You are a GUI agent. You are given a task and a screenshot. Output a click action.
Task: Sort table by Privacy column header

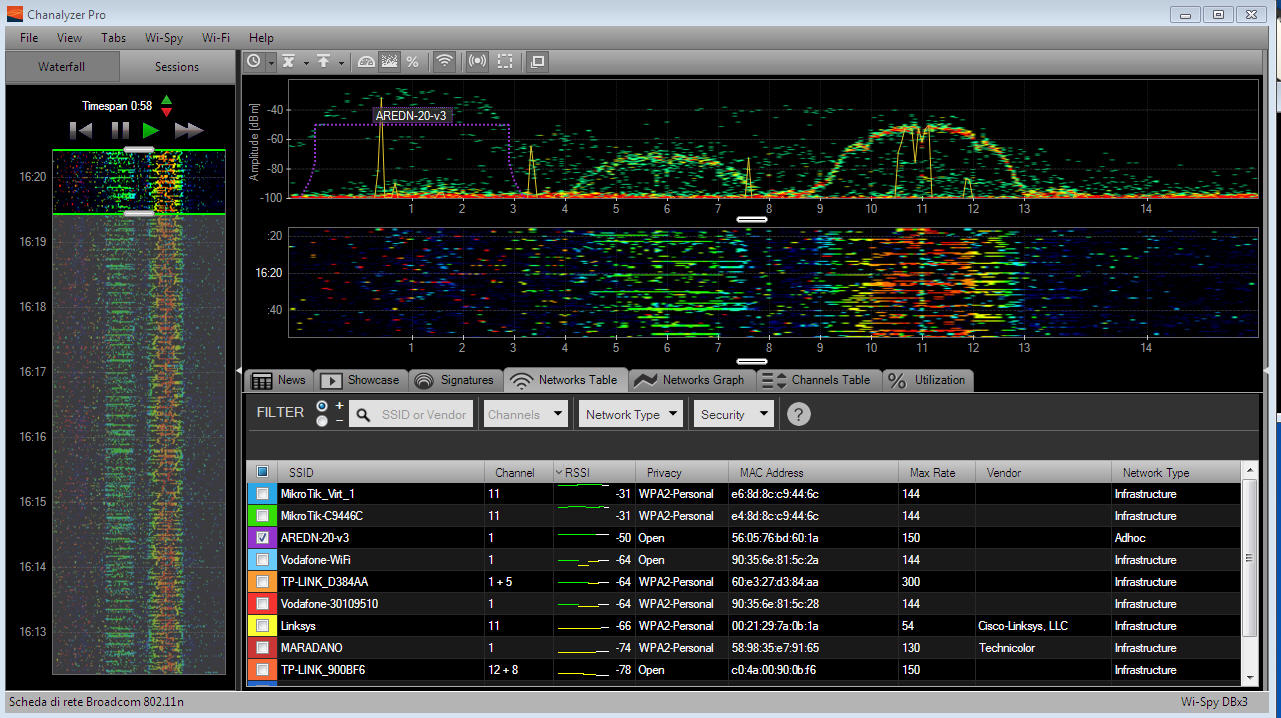pyautogui.click(x=682, y=472)
